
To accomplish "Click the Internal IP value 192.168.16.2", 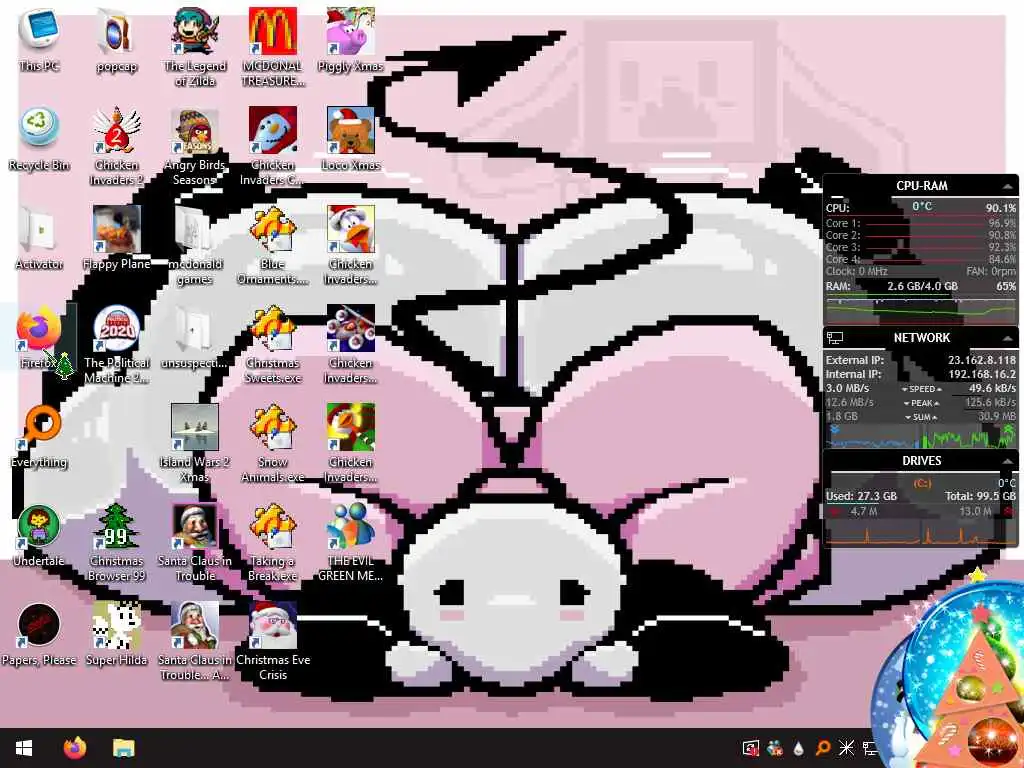I will coord(982,374).
